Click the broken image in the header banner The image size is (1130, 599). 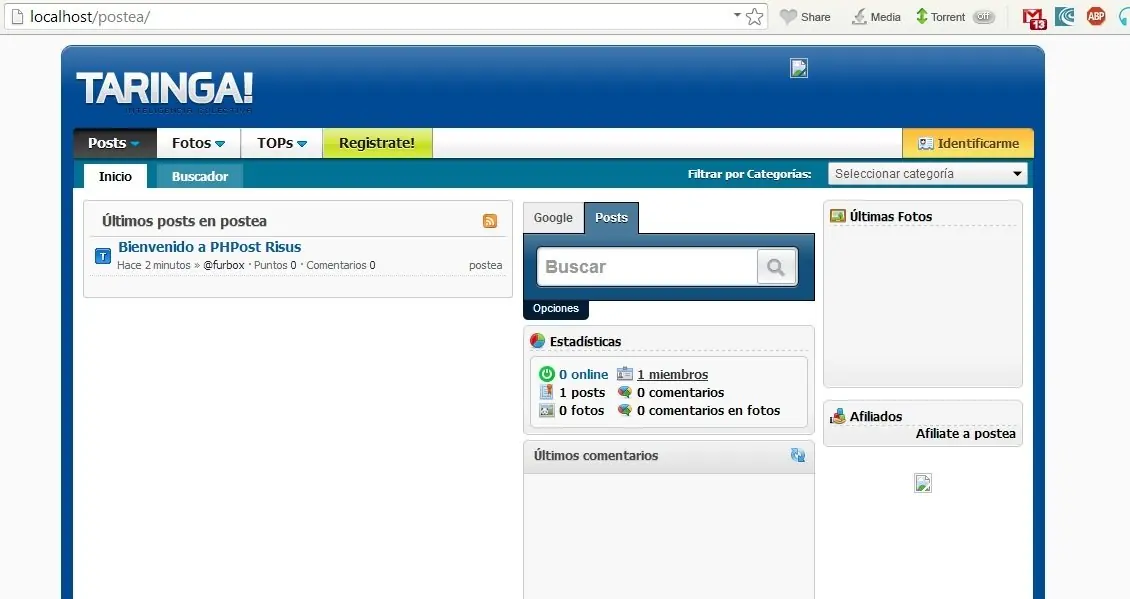pyautogui.click(x=798, y=68)
